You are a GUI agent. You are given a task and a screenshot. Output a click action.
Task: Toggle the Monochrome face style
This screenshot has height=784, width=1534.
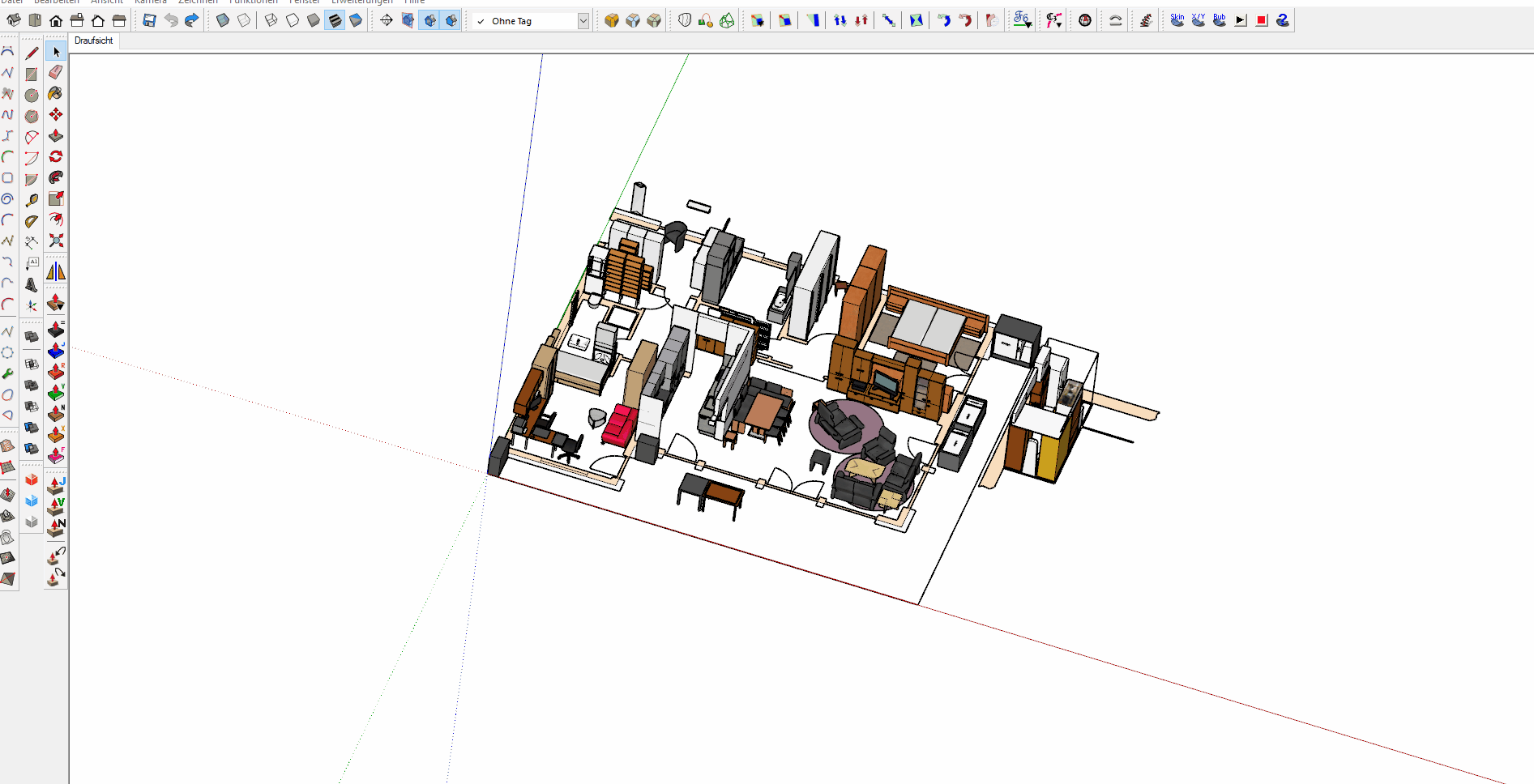point(356,20)
